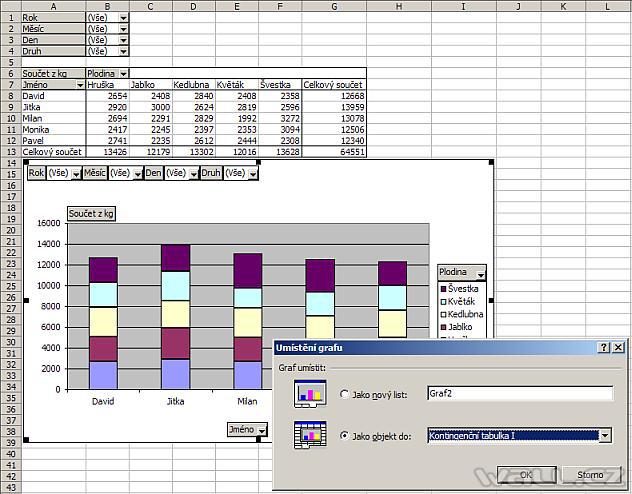Click the Kedlubna column header in pivot table

point(194,85)
